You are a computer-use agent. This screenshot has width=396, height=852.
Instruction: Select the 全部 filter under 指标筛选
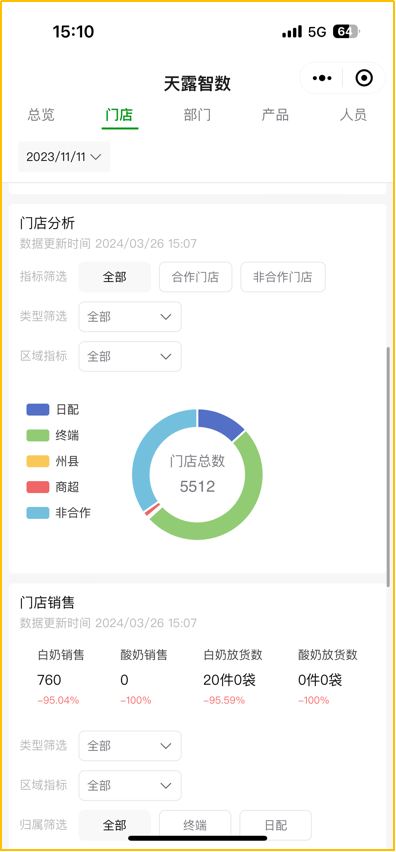[x=115, y=277]
